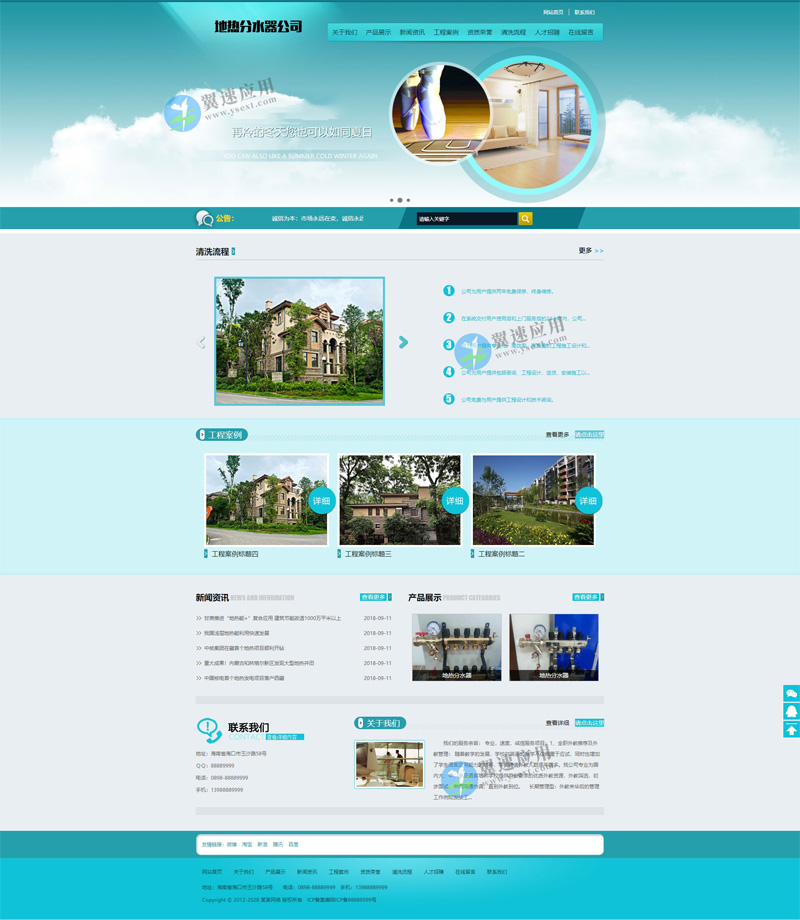This screenshot has height=920, width=800.
Task: Click the numbered step 1 circle icon
Action: (449, 291)
